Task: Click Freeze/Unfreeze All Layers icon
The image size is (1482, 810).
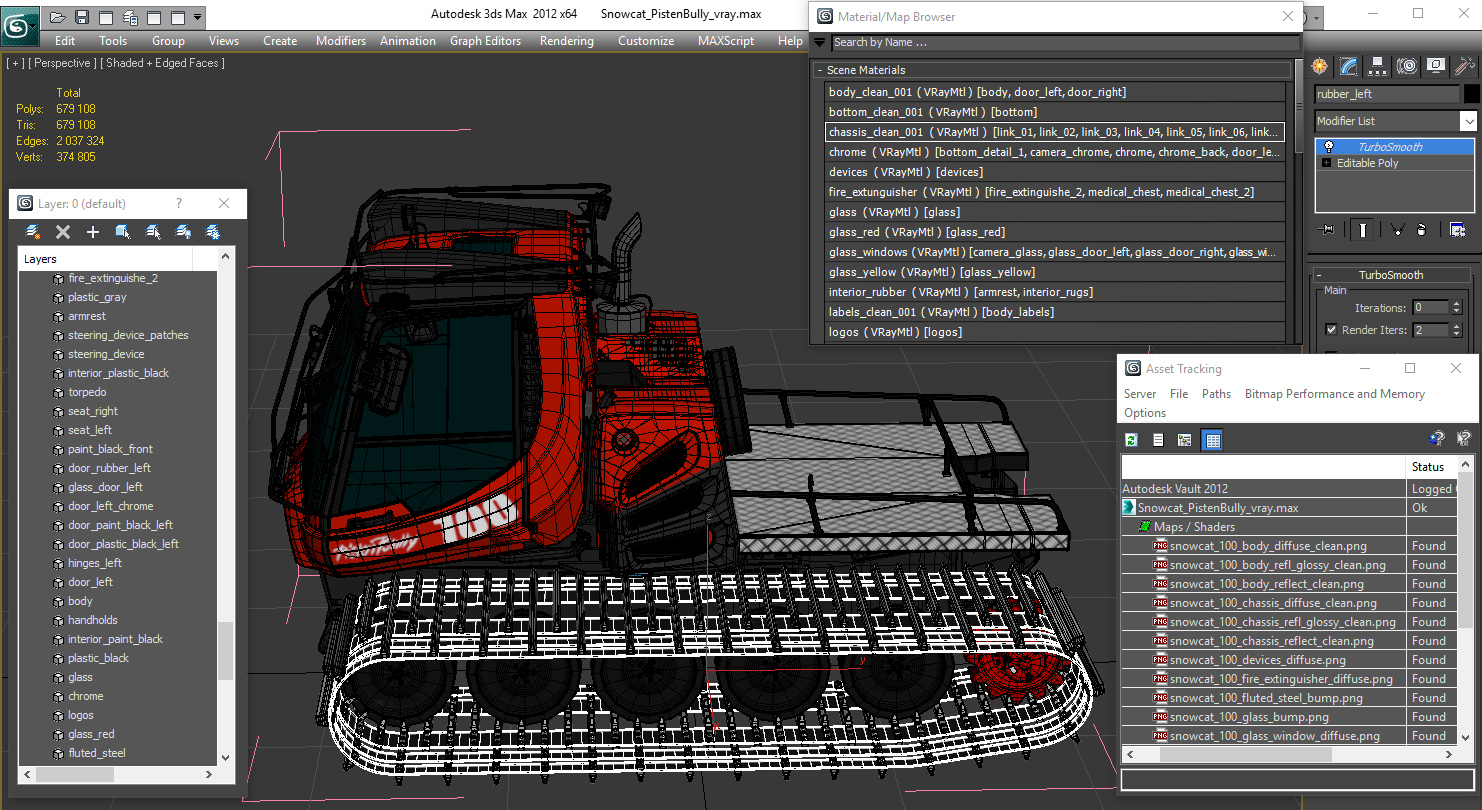Action: click(x=213, y=232)
